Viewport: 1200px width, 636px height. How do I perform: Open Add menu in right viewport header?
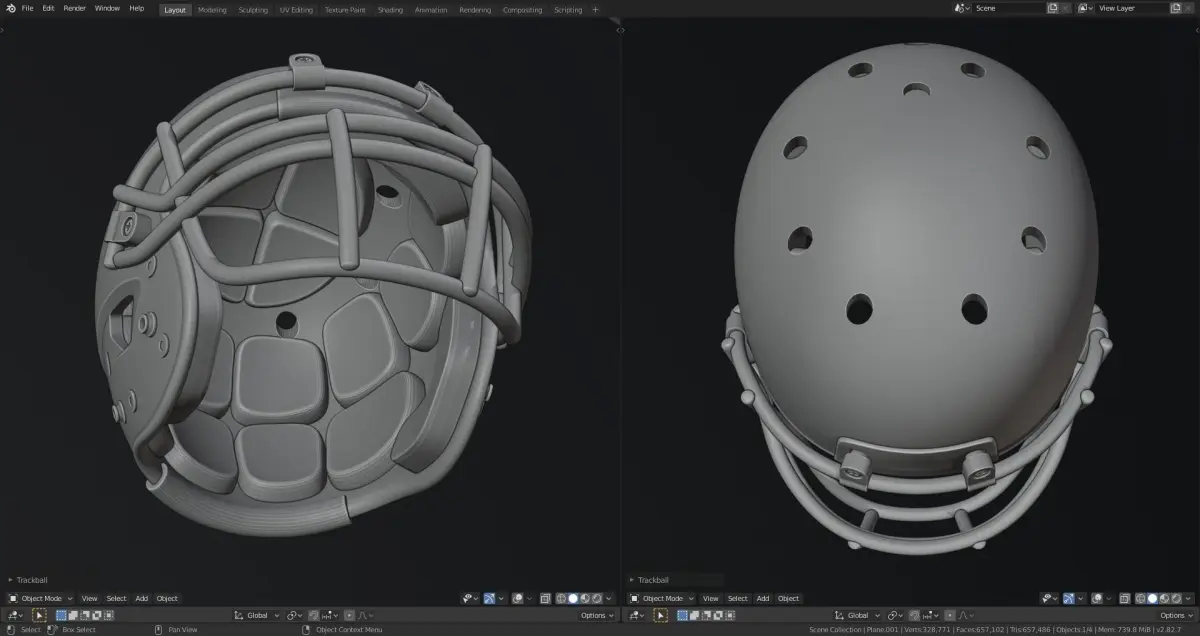point(763,598)
